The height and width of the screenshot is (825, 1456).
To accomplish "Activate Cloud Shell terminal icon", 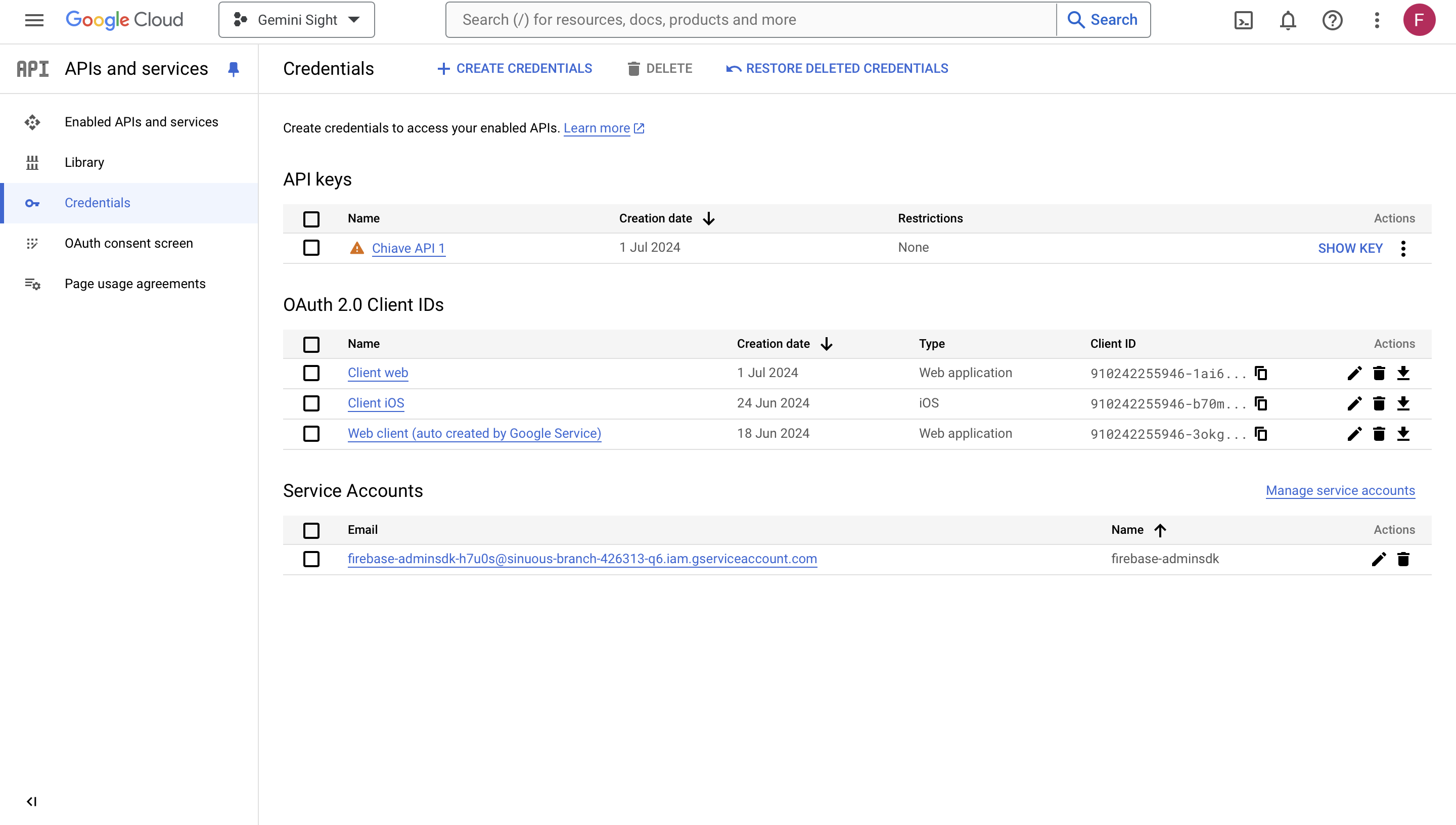I will (1243, 20).
